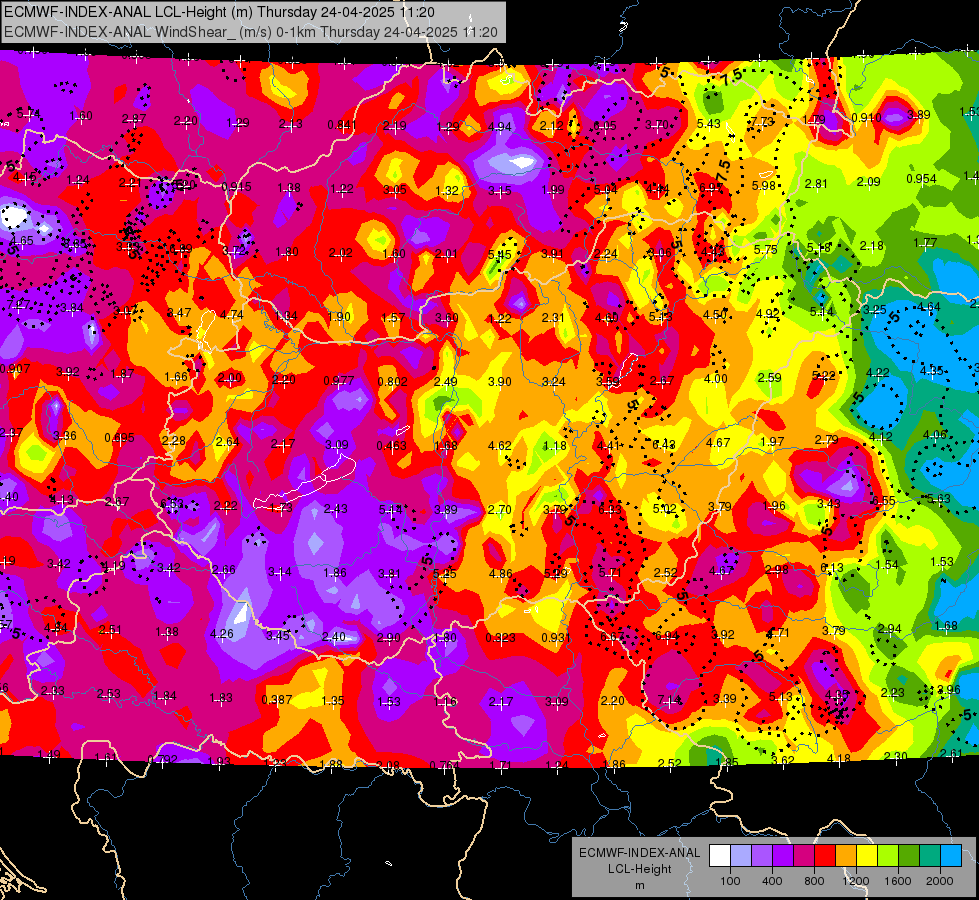Click the wind shear value 7.73
Image resolution: width=979 pixels, height=900 pixels.
[x=762, y=121]
